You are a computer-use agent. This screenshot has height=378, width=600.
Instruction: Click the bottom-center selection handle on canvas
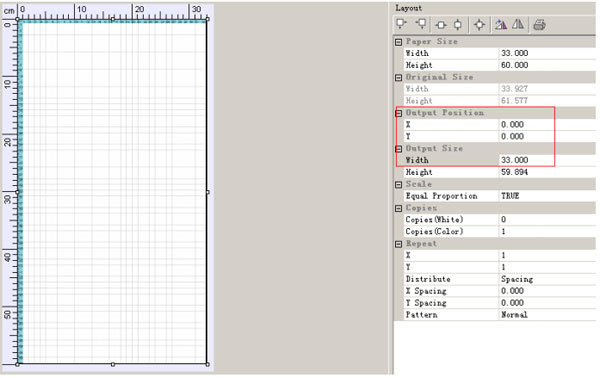[112, 364]
